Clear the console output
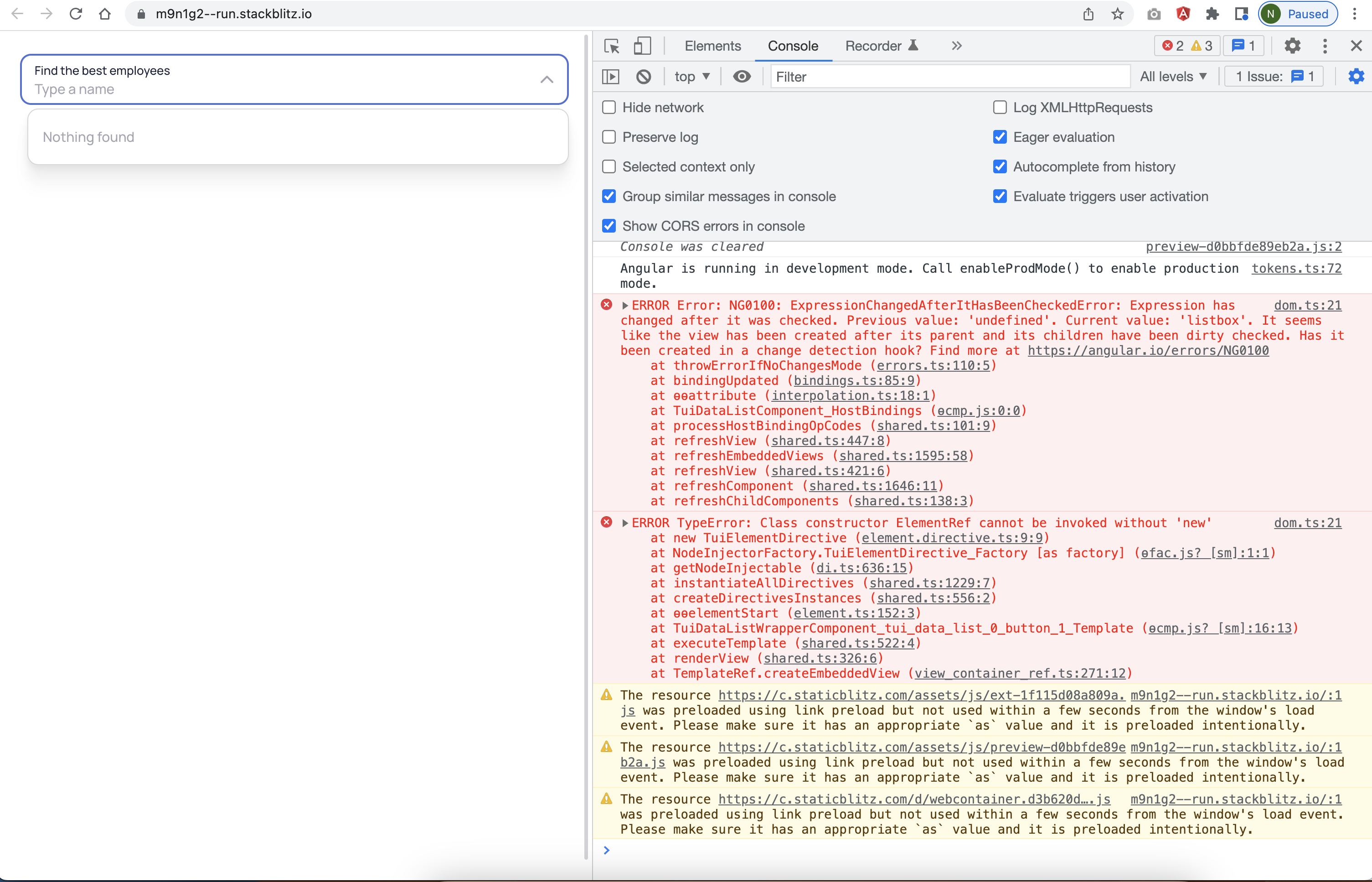Screen dimensions: 1372x882 [x=644, y=76]
